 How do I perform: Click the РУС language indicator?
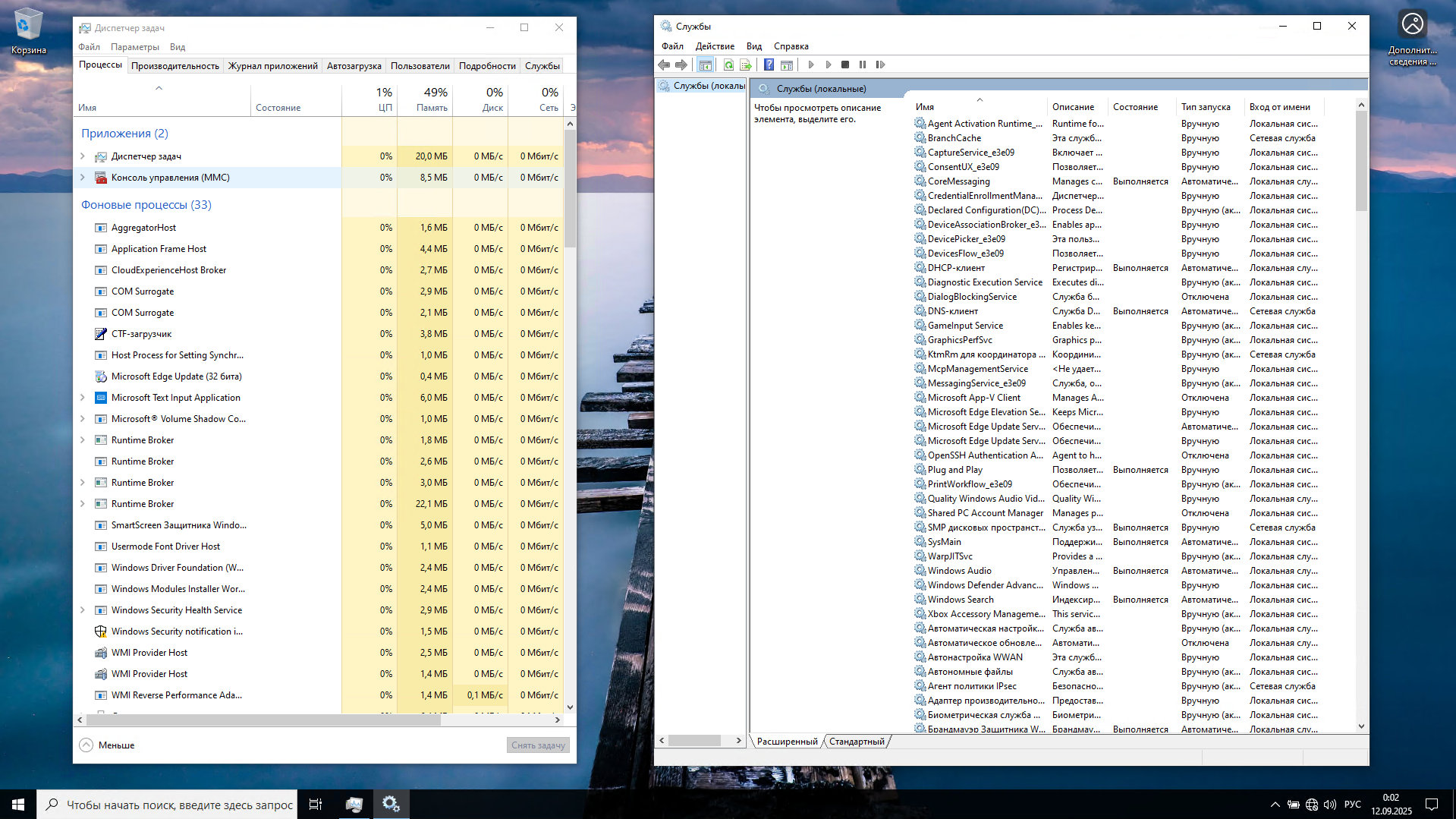[1353, 805]
